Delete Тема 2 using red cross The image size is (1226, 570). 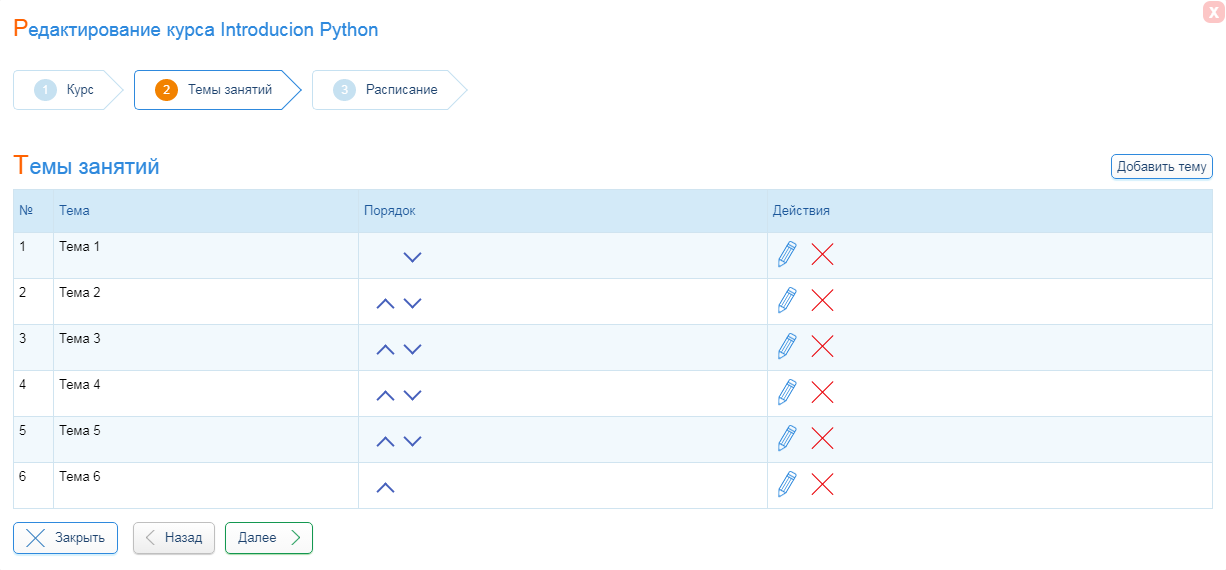click(x=822, y=300)
